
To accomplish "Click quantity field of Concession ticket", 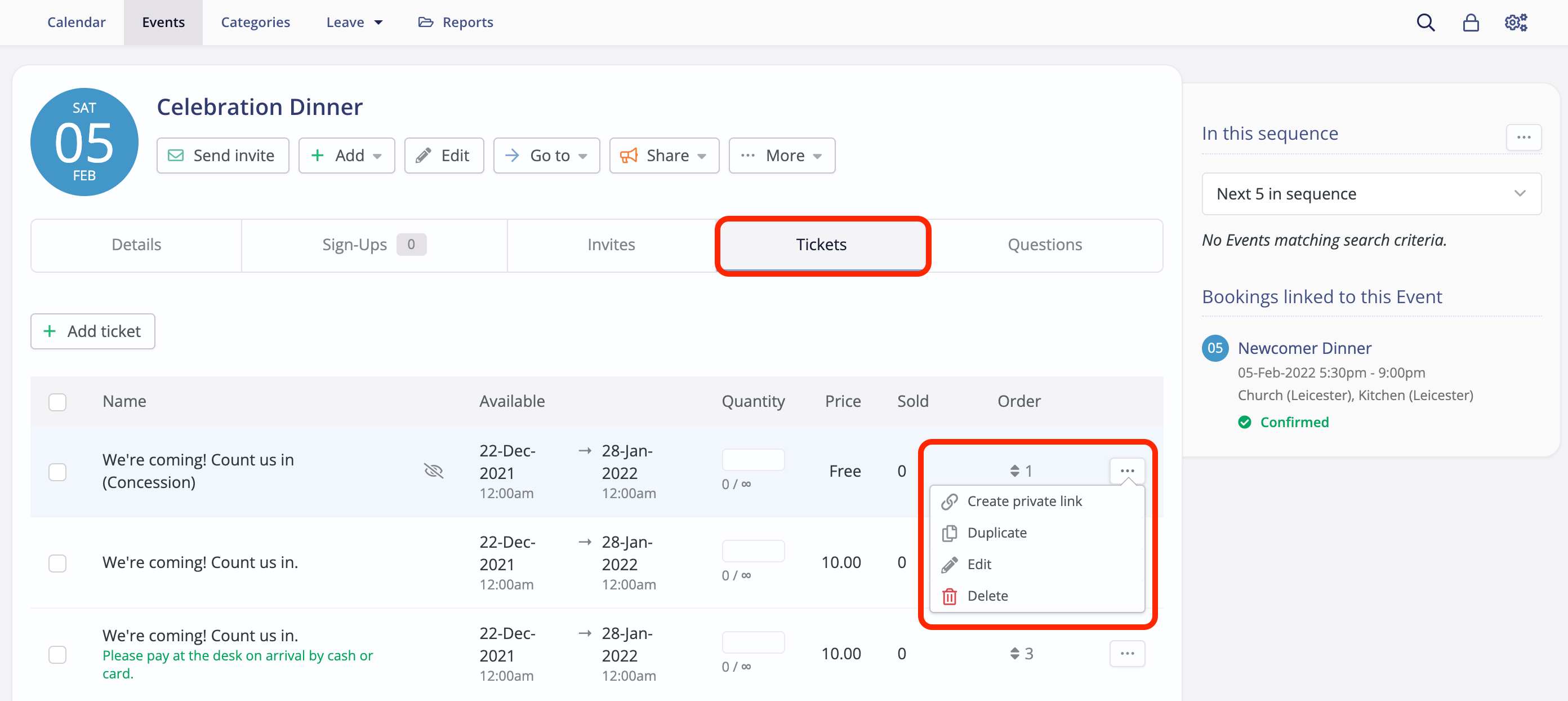I will 752,460.
